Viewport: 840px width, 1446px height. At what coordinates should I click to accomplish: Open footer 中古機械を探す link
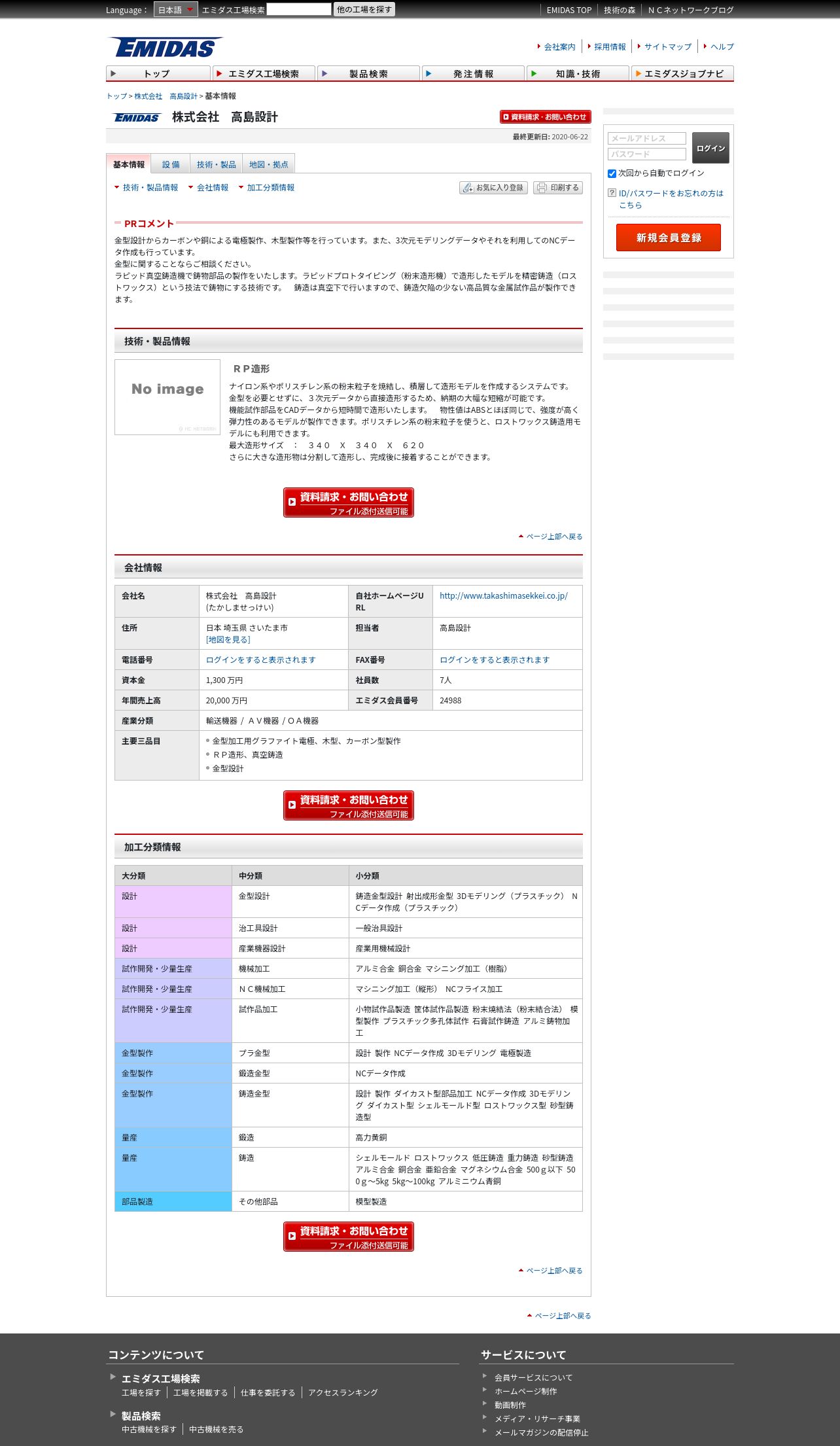click(149, 1430)
